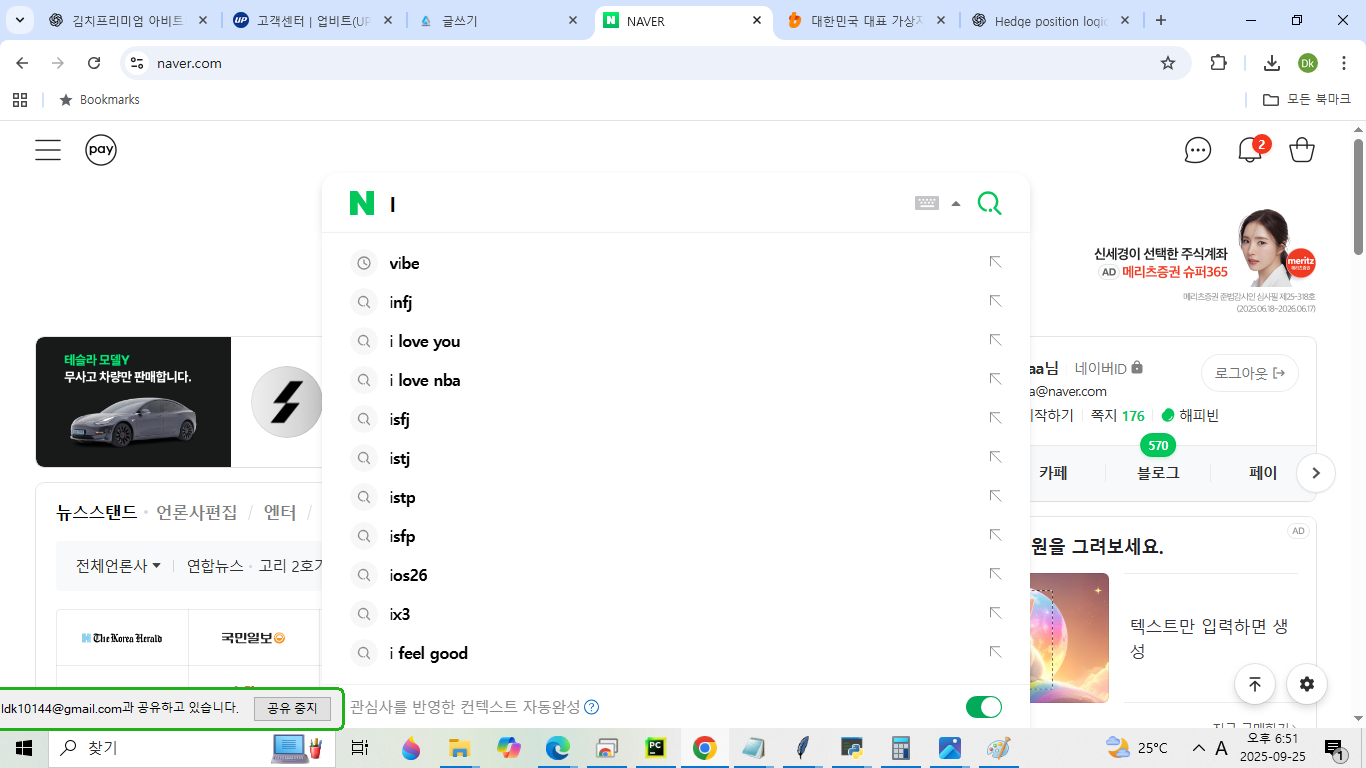The image size is (1366, 768).
Task: Open the Naver hamburger menu
Action: pyautogui.click(x=48, y=150)
